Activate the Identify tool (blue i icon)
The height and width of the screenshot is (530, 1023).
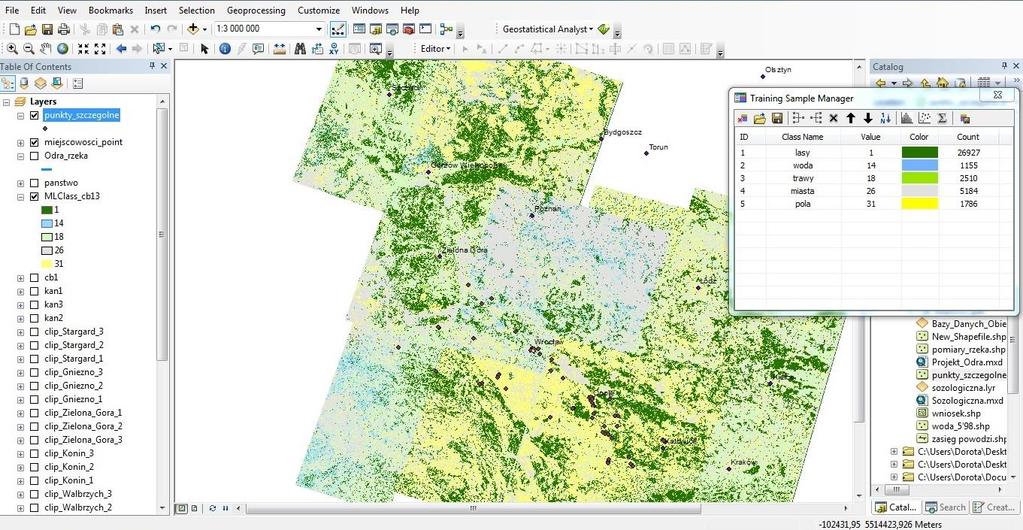225,48
